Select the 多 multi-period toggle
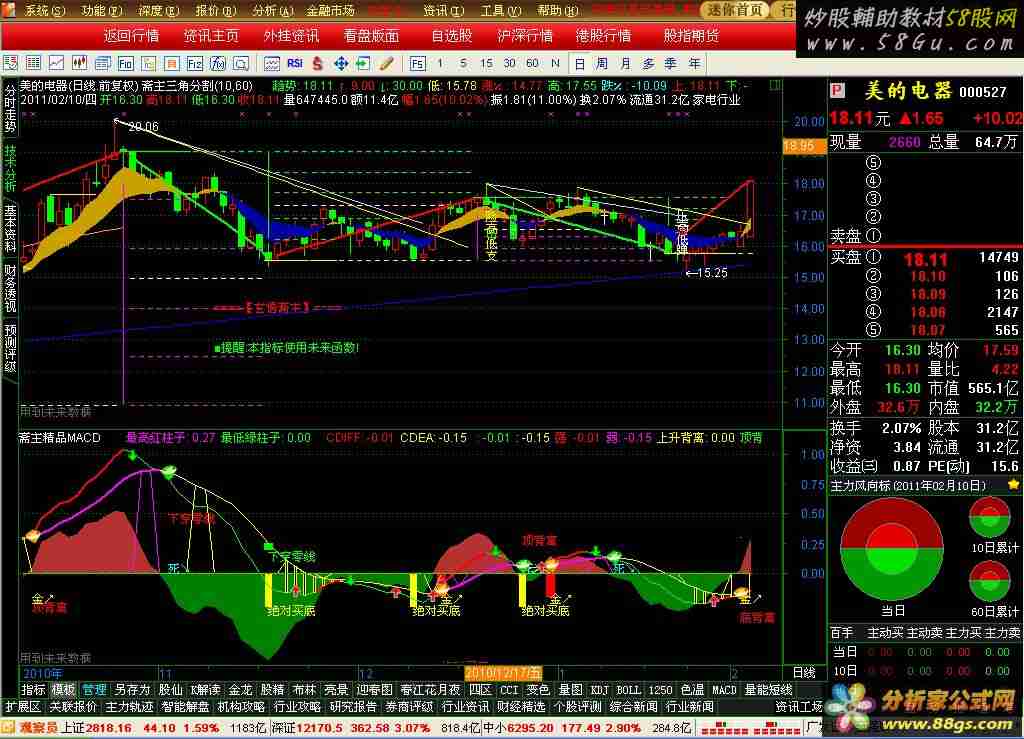Screen dimensions: 1024x739 [x=648, y=63]
